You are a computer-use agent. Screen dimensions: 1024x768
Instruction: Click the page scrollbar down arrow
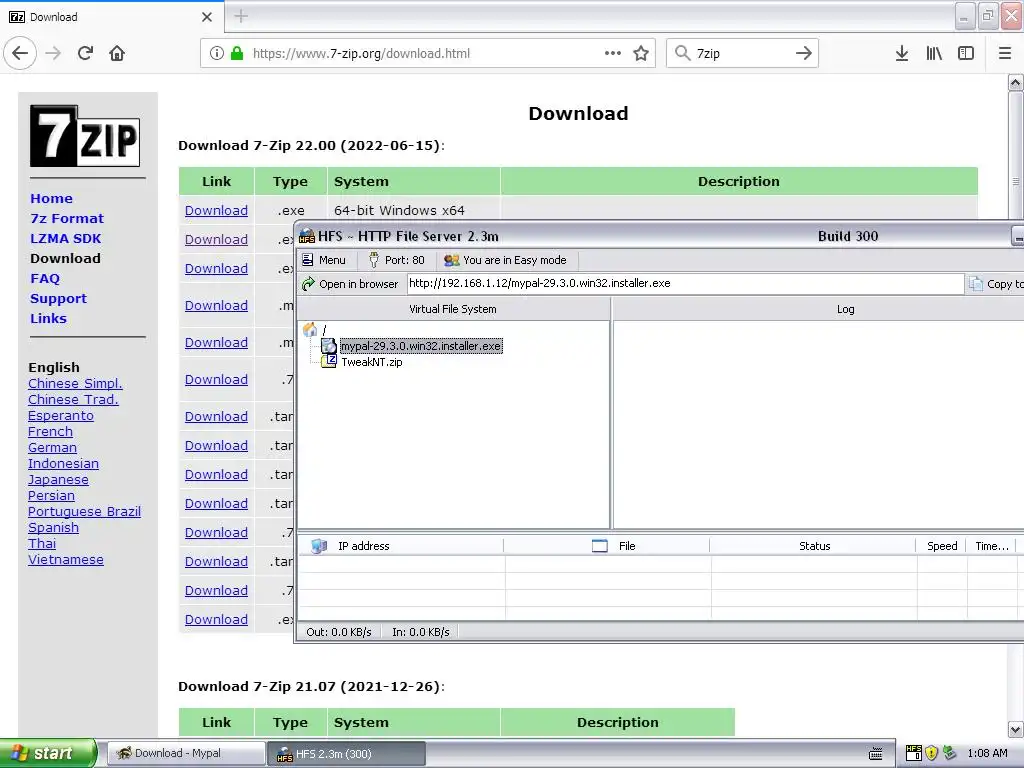click(1016, 729)
